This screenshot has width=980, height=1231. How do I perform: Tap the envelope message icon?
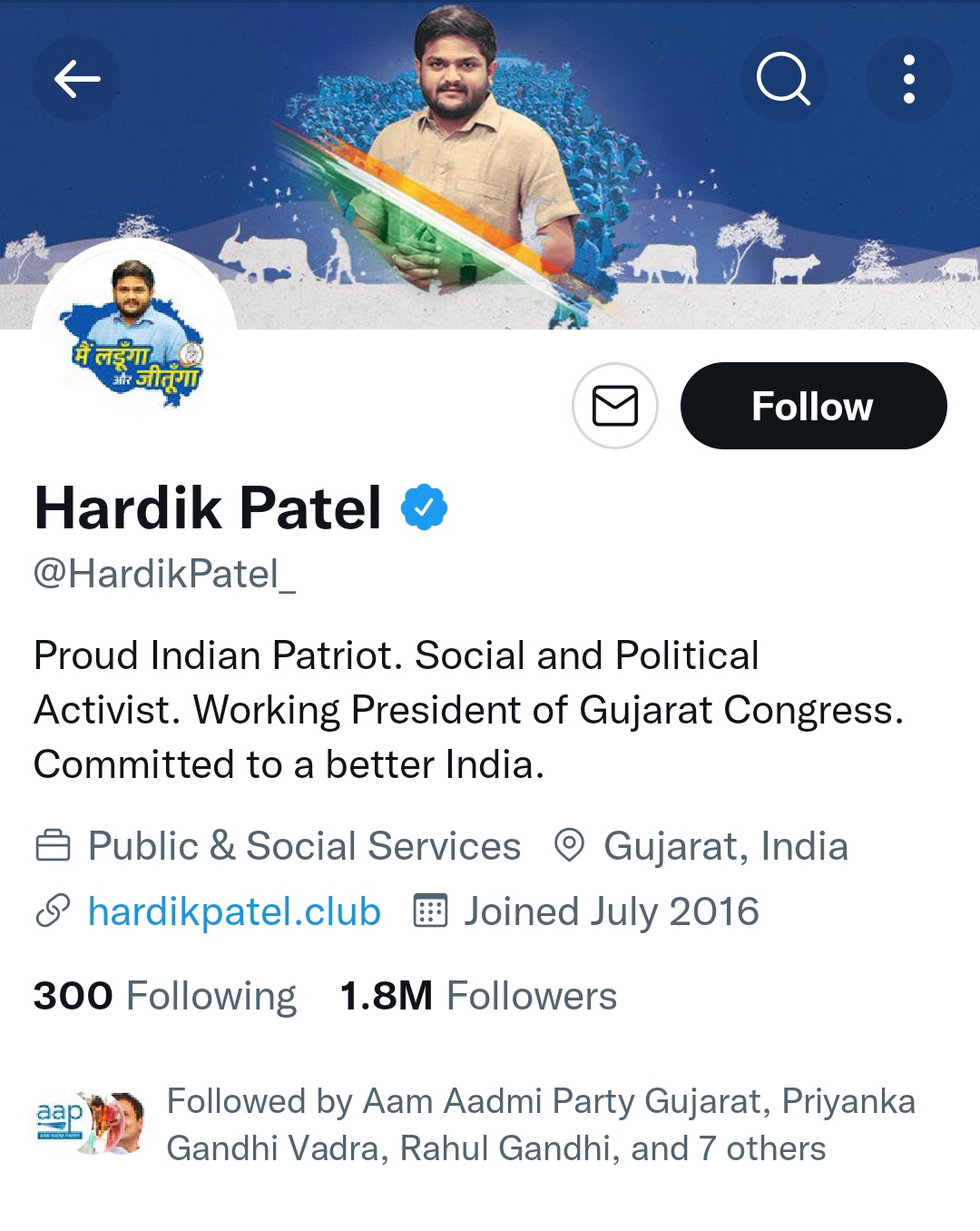tap(615, 406)
